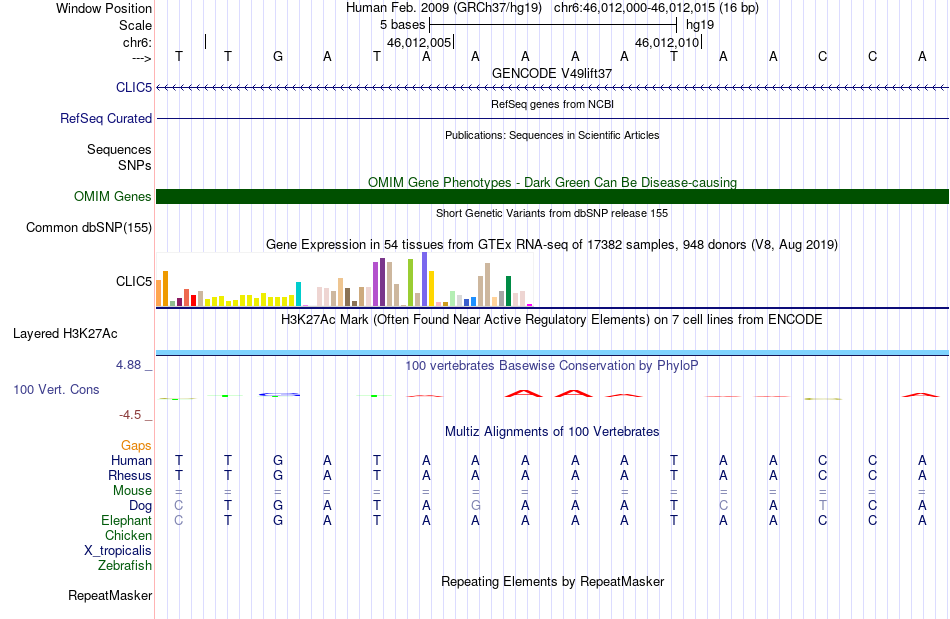The width and height of the screenshot is (950, 619).
Task: Click the GENCODE V49lift37 track title
Action: pyautogui.click(x=552, y=73)
